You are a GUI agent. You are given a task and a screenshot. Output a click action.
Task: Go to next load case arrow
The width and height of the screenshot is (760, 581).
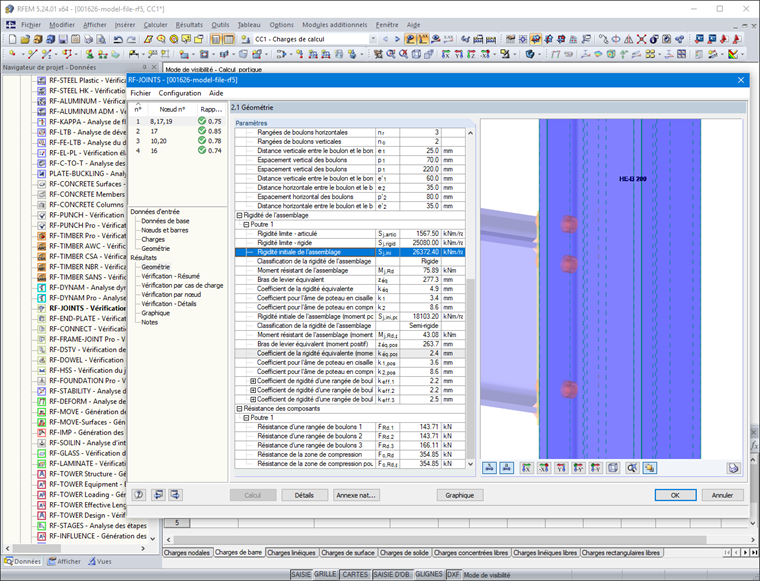point(397,39)
